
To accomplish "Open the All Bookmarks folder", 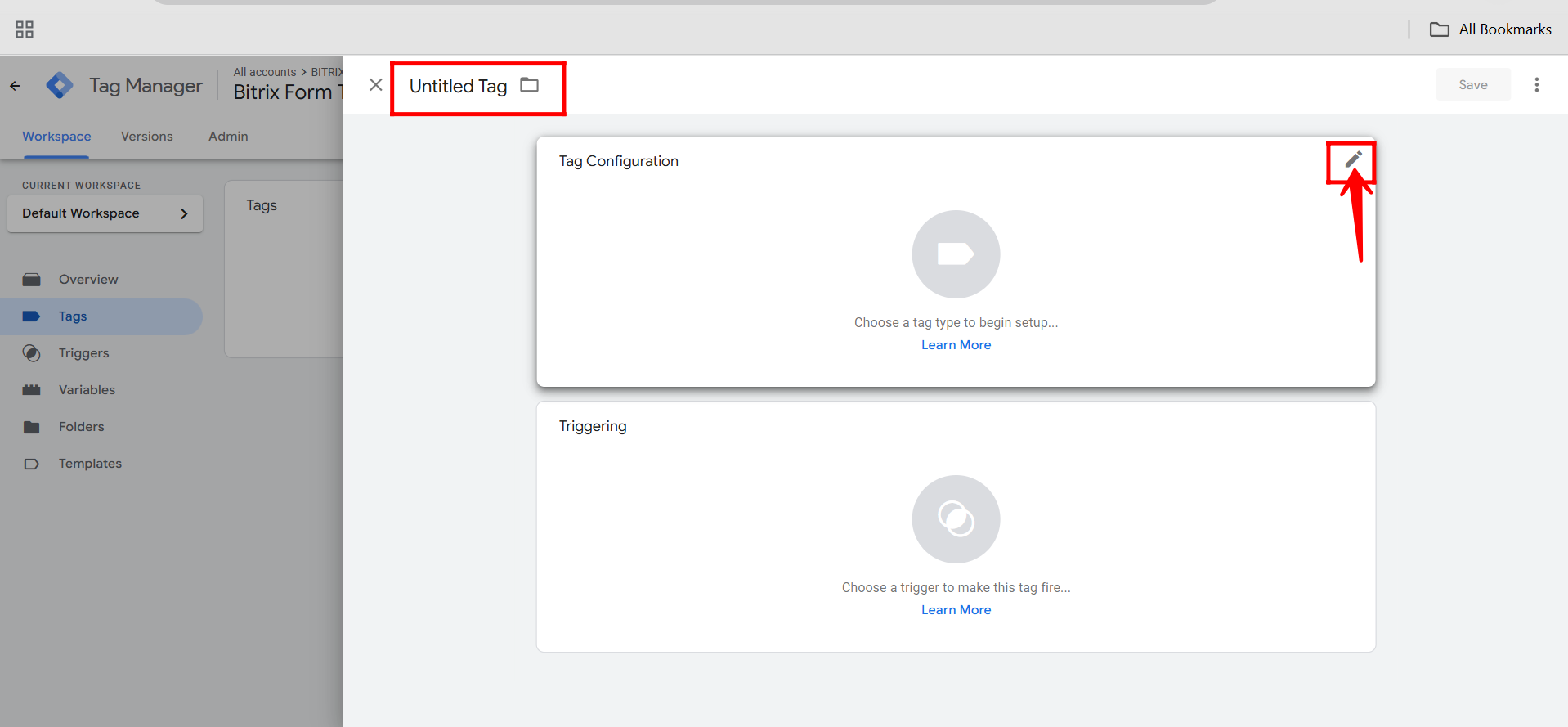I will (1490, 29).
